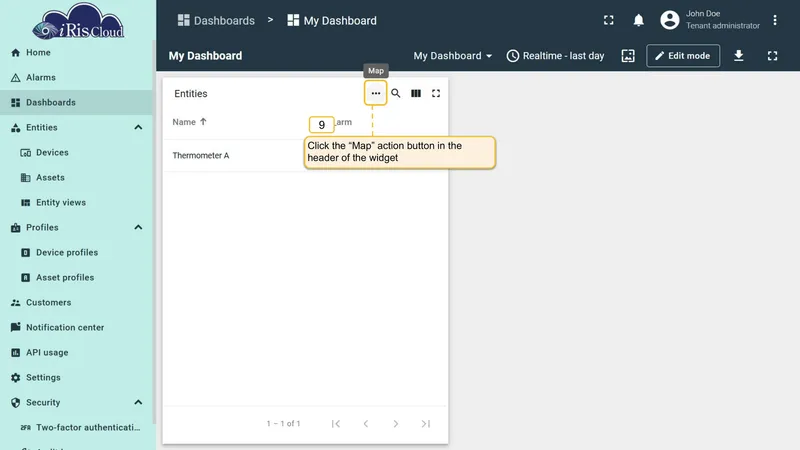Expand dashboard fullscreen icon in toolbar
800x450 pixels.
772,56
